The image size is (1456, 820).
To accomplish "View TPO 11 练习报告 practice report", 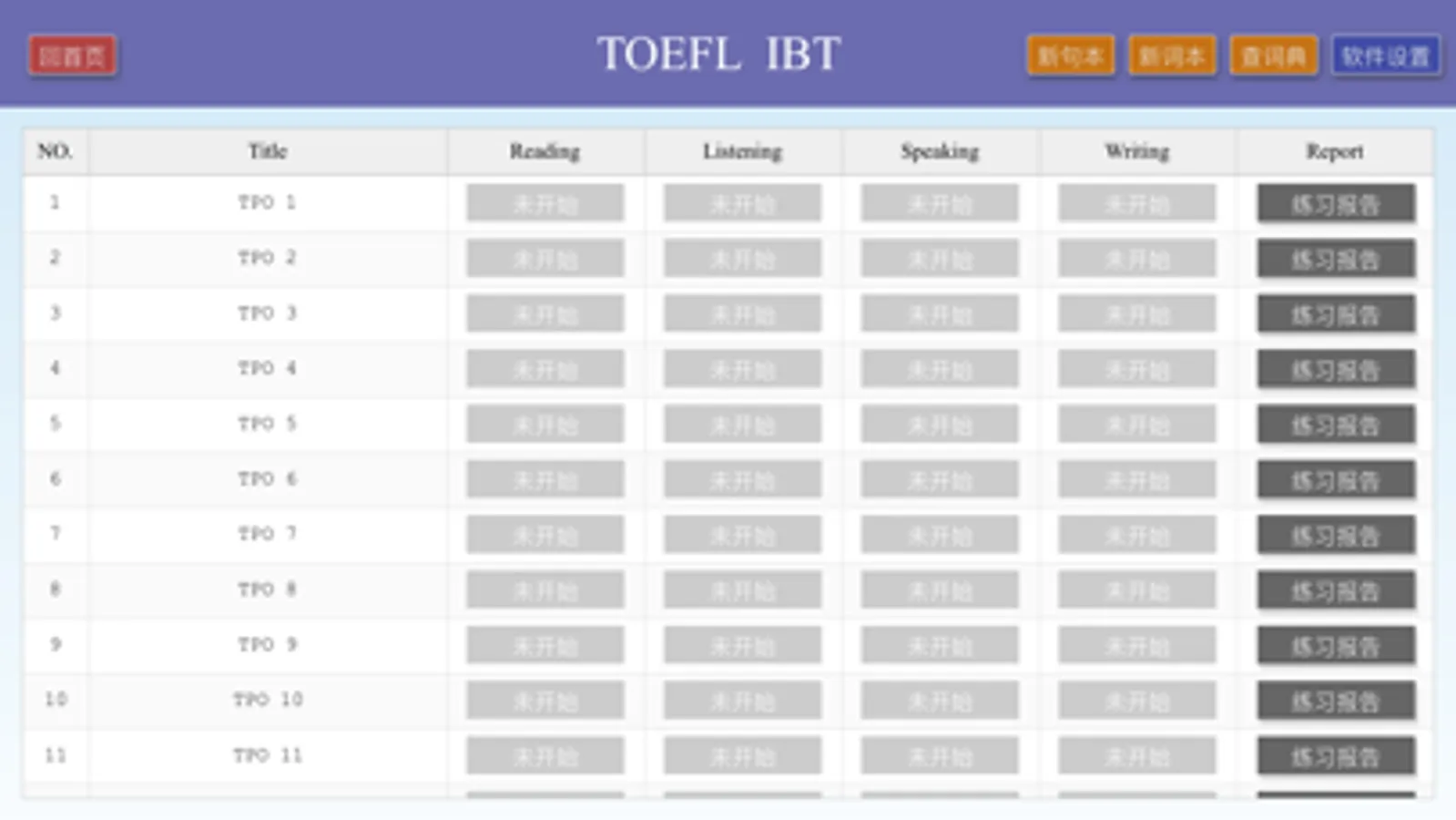I will [1336, 756].
